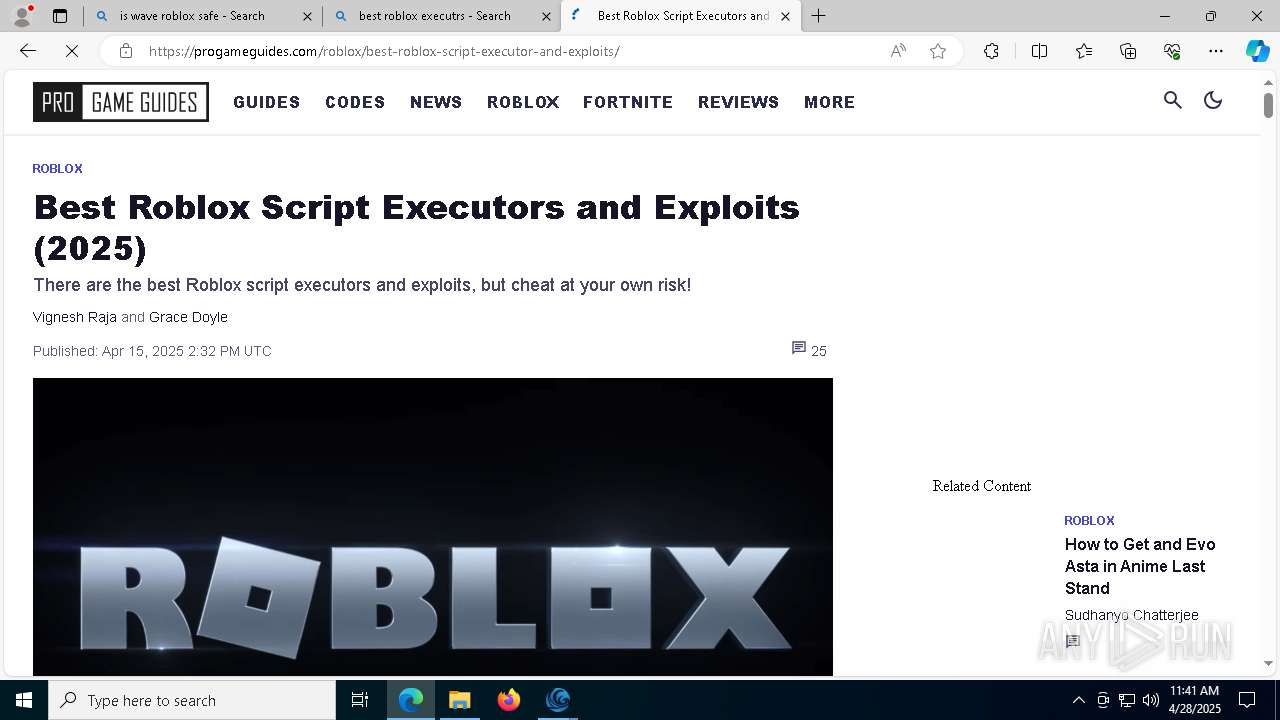The width and height of the screenshot is (1280, 720).
Task: Open Collections panel
Action: [x=1128, y=51]
